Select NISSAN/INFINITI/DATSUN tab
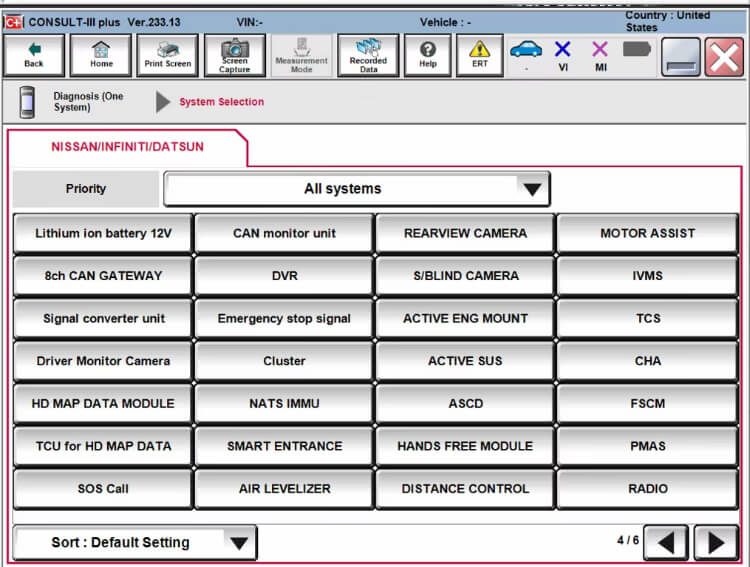750x567 pixels. [127, 146]
